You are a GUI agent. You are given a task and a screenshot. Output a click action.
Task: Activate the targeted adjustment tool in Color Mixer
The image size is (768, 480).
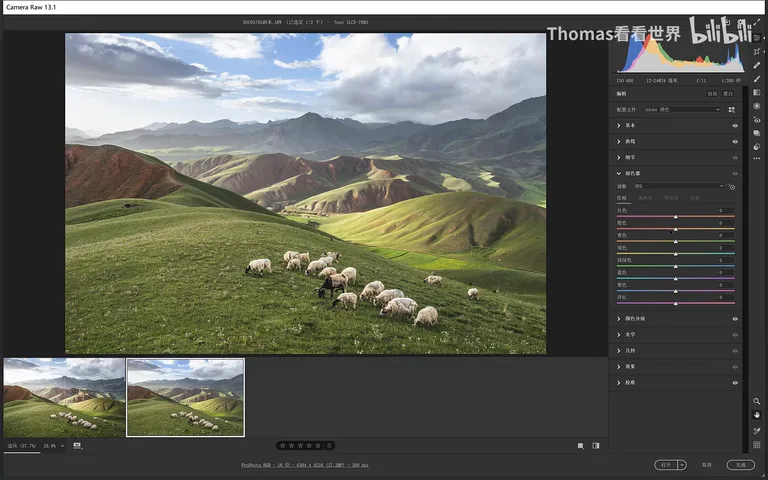click(731, 187)
